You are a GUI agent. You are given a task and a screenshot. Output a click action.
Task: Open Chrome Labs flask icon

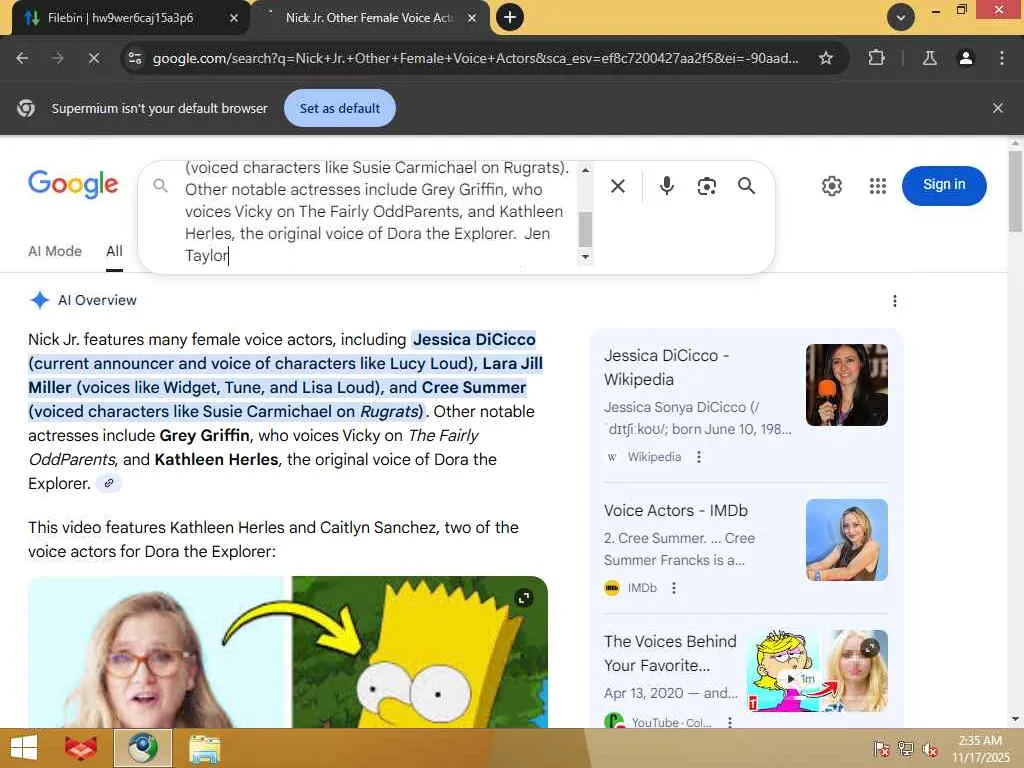tap(929, 58)
